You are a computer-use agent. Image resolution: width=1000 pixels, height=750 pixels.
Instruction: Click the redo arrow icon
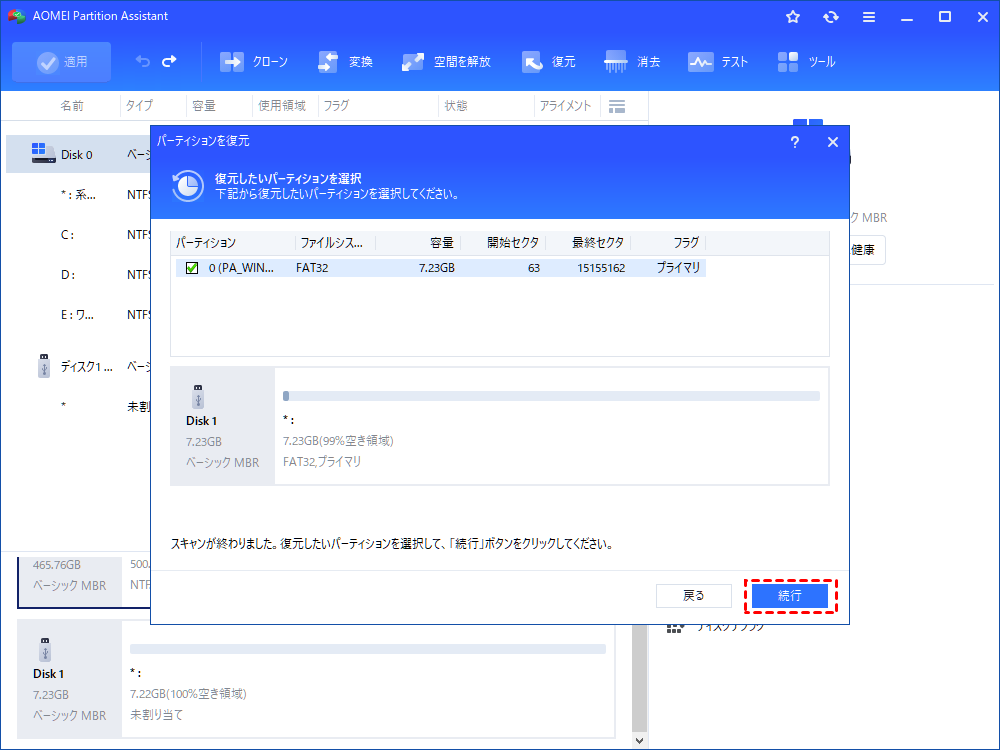(169, 61)
